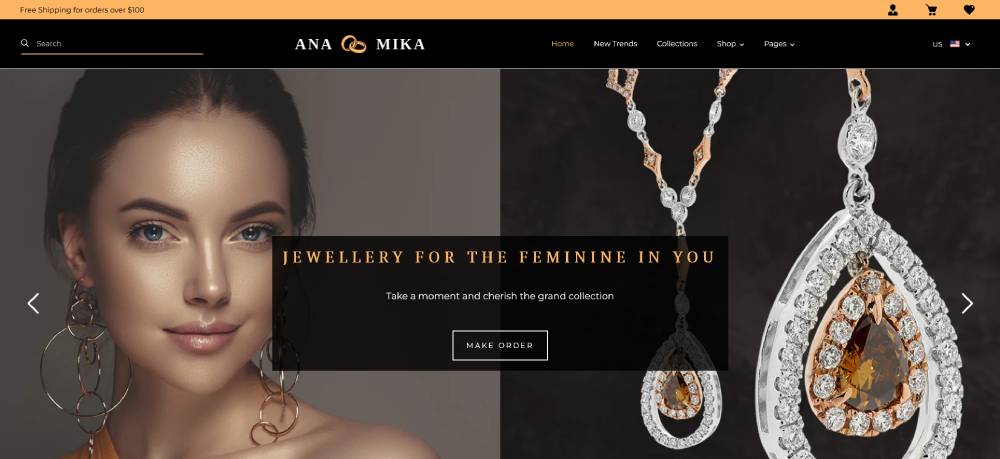Click the Free Shipping notice text
This screenshot has width=1000, height=459.
point(82,10)
